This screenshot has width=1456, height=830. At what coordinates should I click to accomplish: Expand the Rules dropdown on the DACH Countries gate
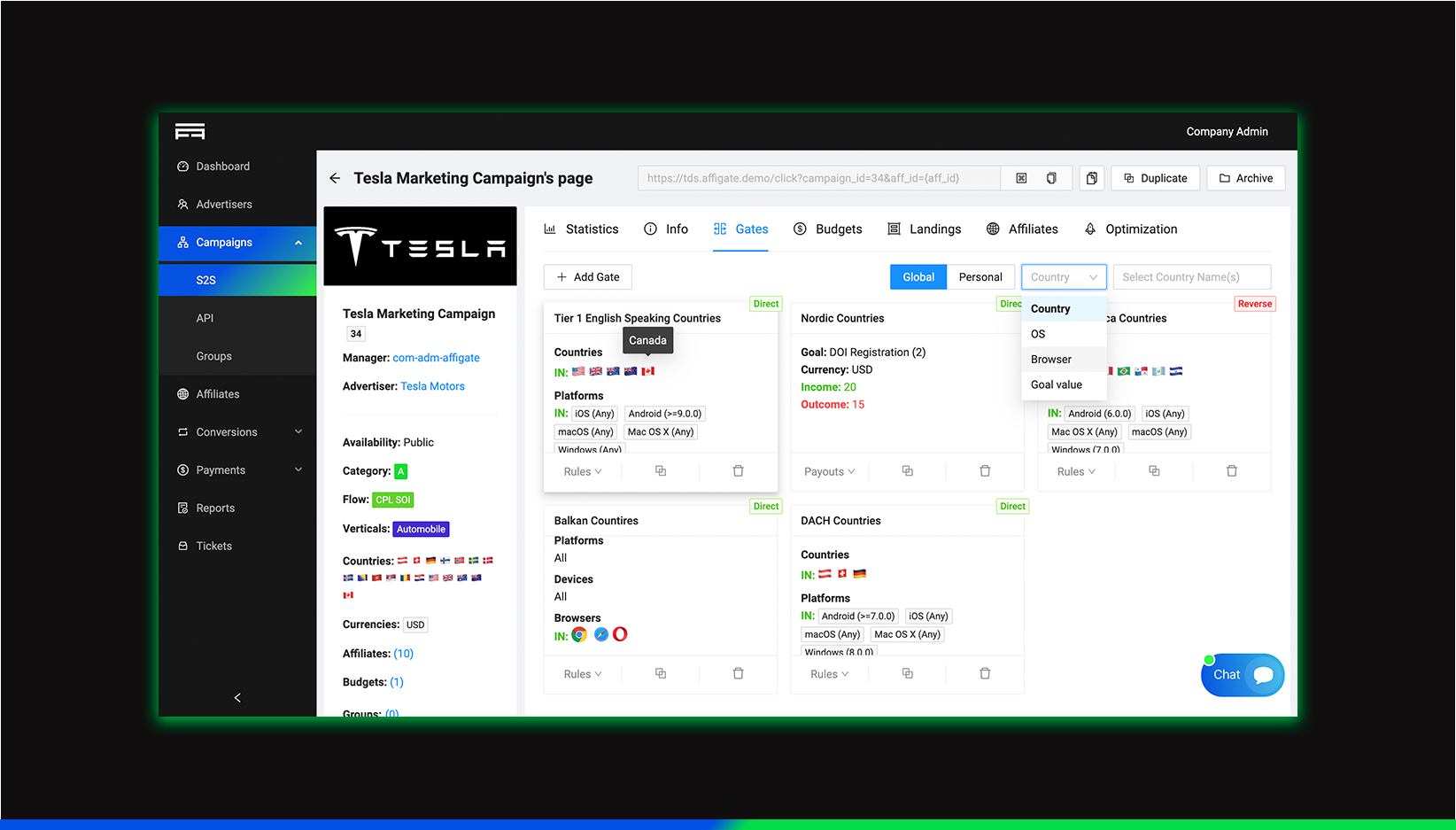[827, 673]
